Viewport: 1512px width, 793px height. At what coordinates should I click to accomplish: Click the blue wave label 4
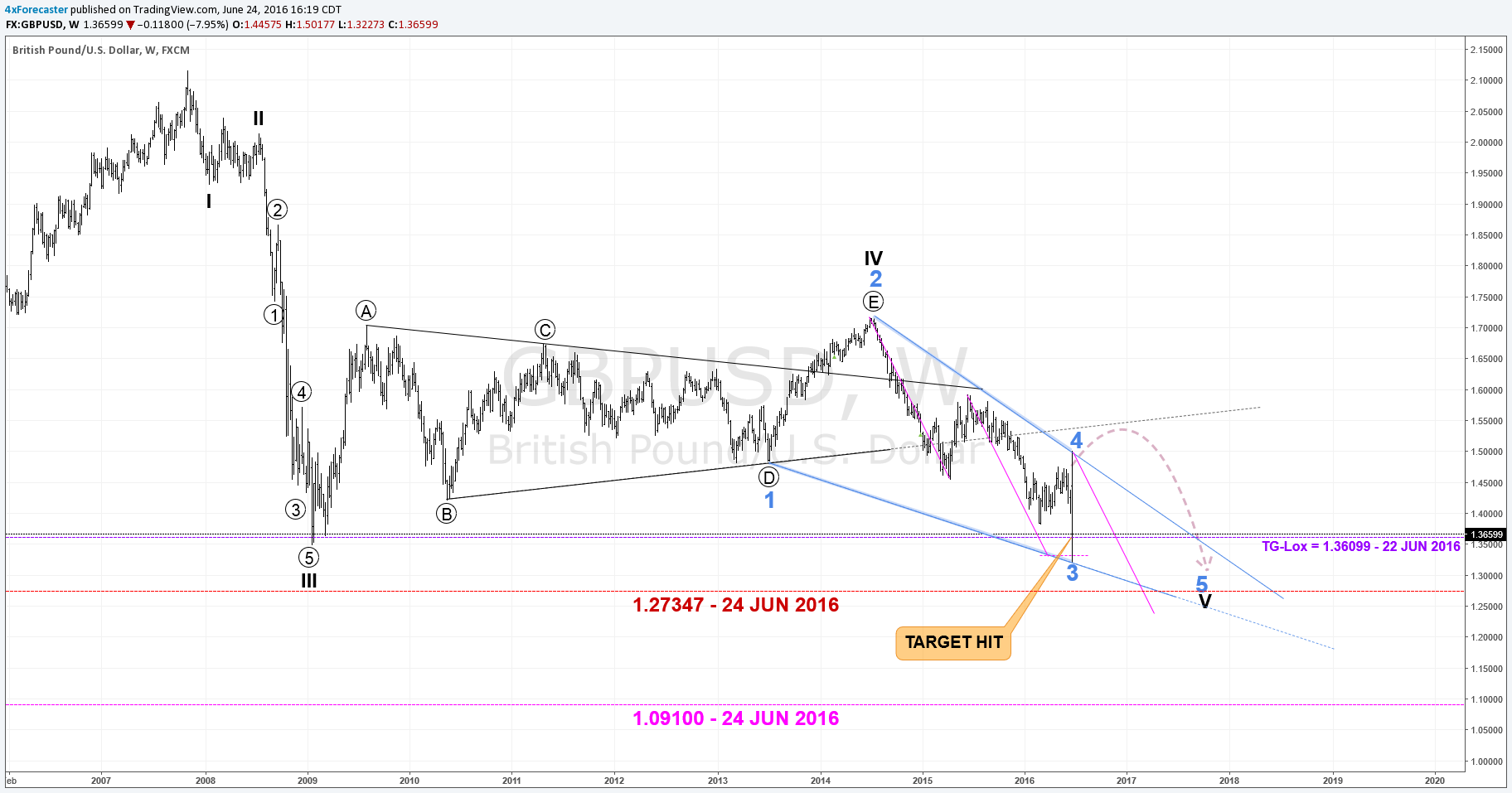(1076, 440)
